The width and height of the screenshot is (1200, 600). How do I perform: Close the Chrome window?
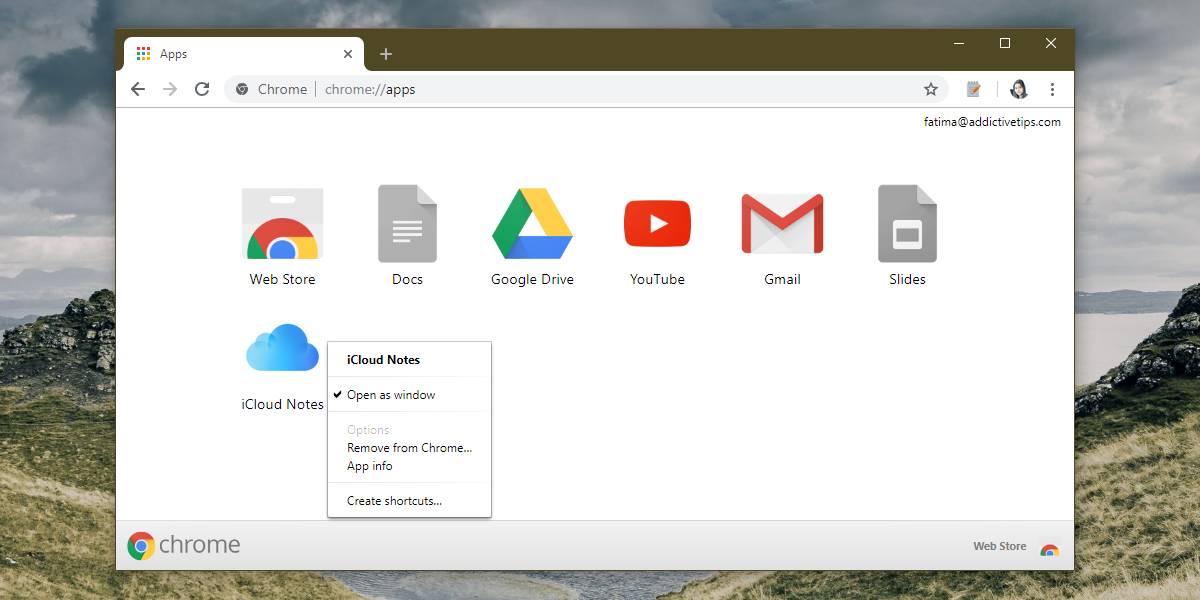pyautogui.click(x=1051, y=43)
